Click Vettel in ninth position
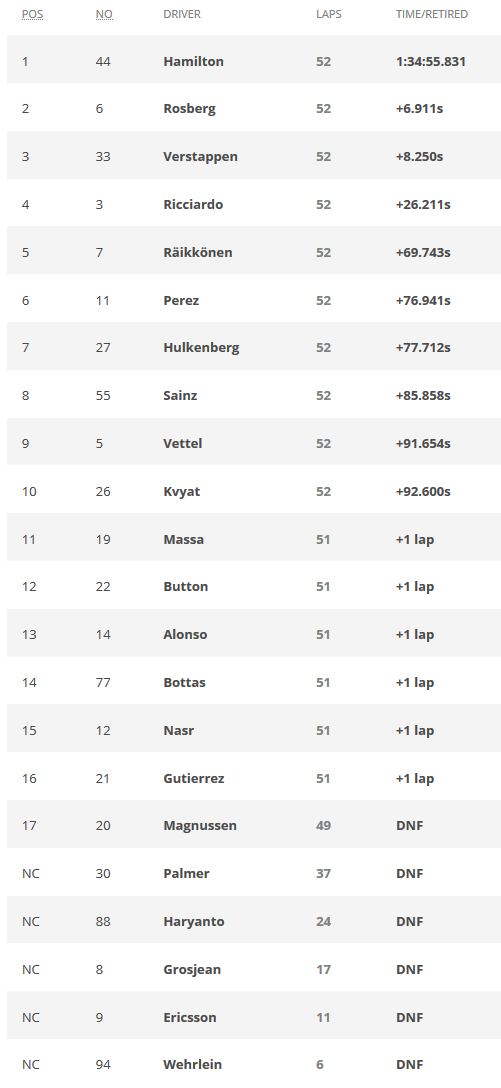This screenshot has height=1088, width=501. (x=182, y=443)
